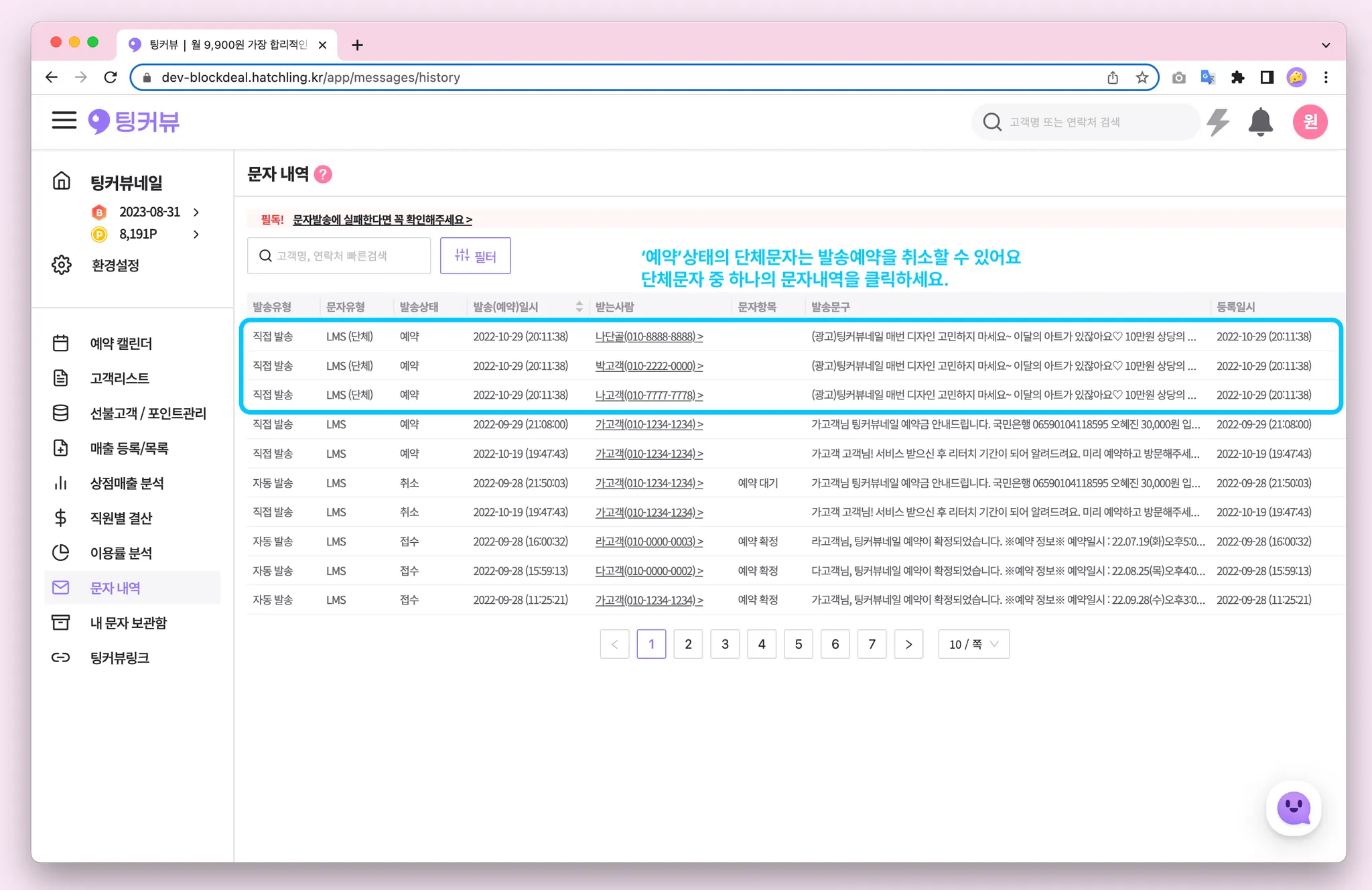
Task: Expand the 2023-08-31 subscription chevron
Action: [x=196, y=212]
